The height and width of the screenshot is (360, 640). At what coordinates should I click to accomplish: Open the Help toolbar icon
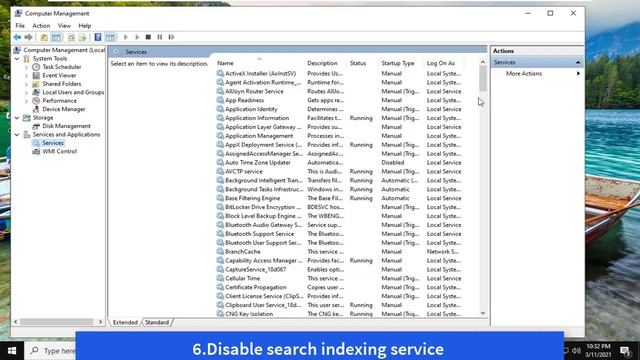(98, 37)
